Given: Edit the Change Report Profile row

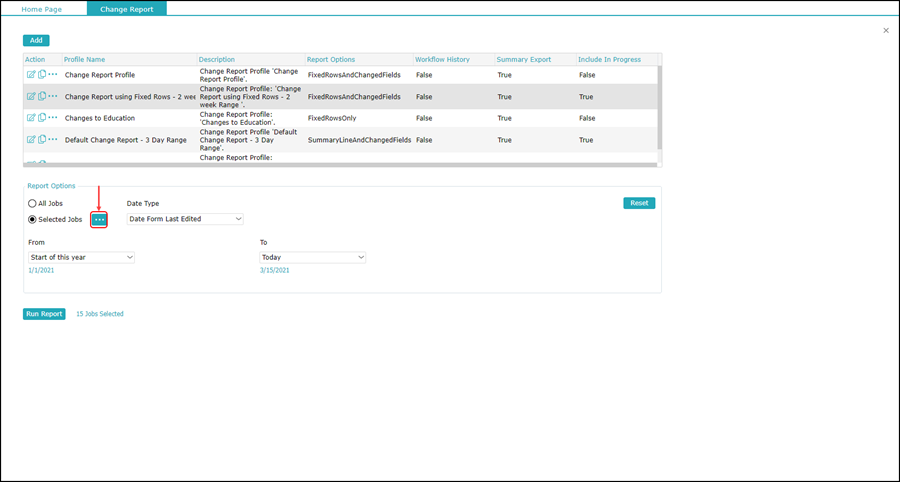Looking at the screenshot, I should coord(31,75).
